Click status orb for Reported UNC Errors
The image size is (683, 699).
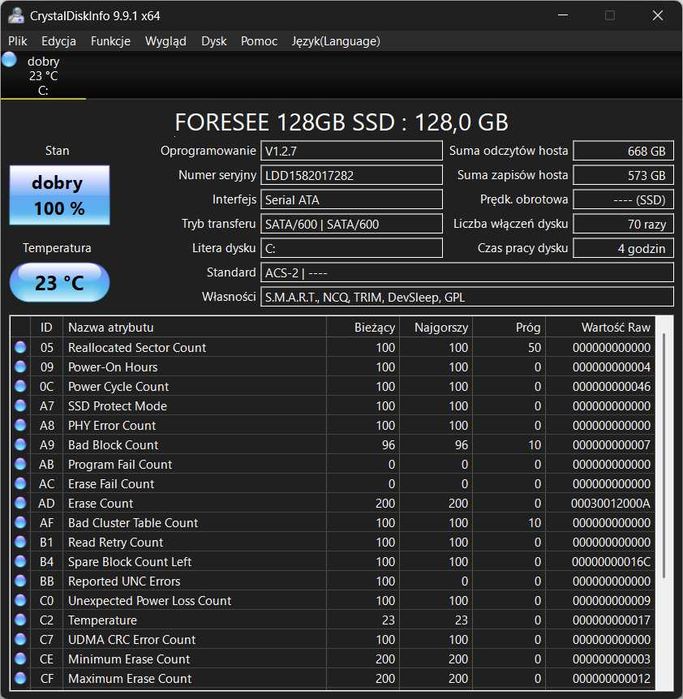click(21, 581)
